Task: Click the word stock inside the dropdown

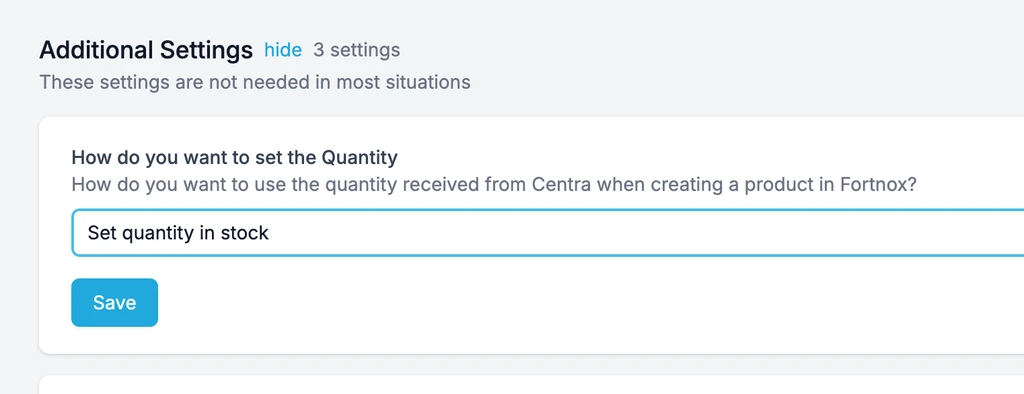Action: (245, 233)
